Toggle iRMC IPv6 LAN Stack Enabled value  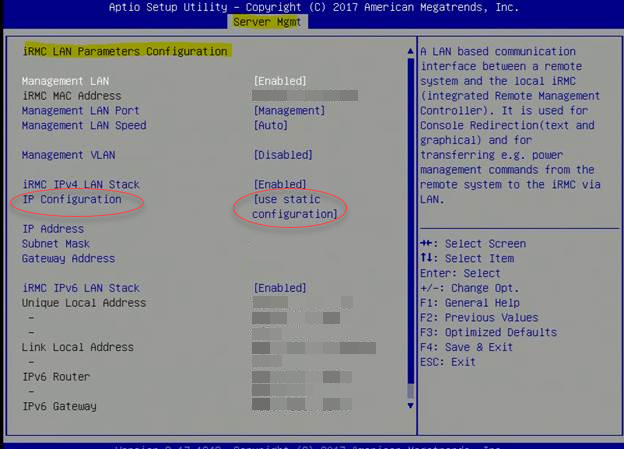pos(280,288)
